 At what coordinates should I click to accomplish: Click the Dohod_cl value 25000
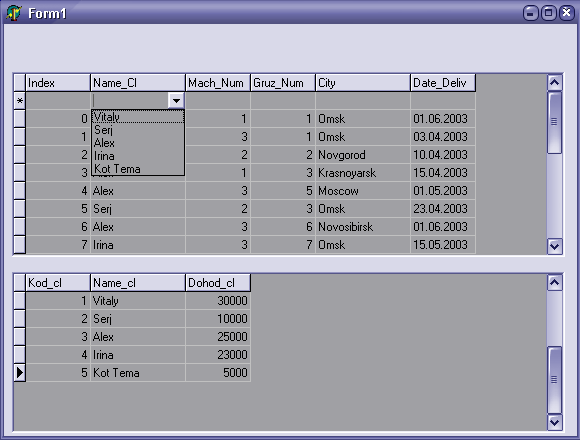[x=218, y=337]
